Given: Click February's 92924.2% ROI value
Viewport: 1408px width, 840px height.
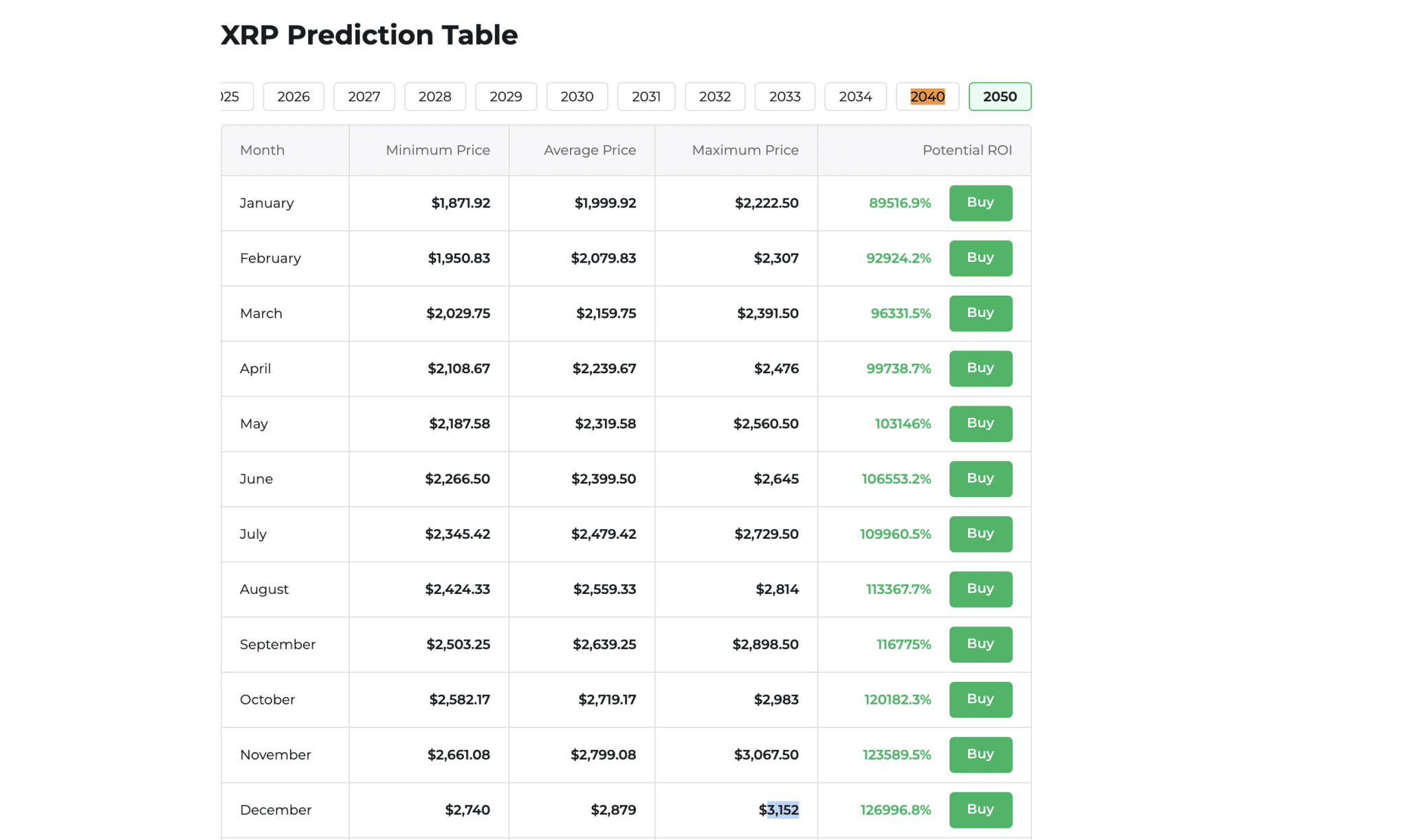Looking at the screenshot, I should tap(898, 258).
